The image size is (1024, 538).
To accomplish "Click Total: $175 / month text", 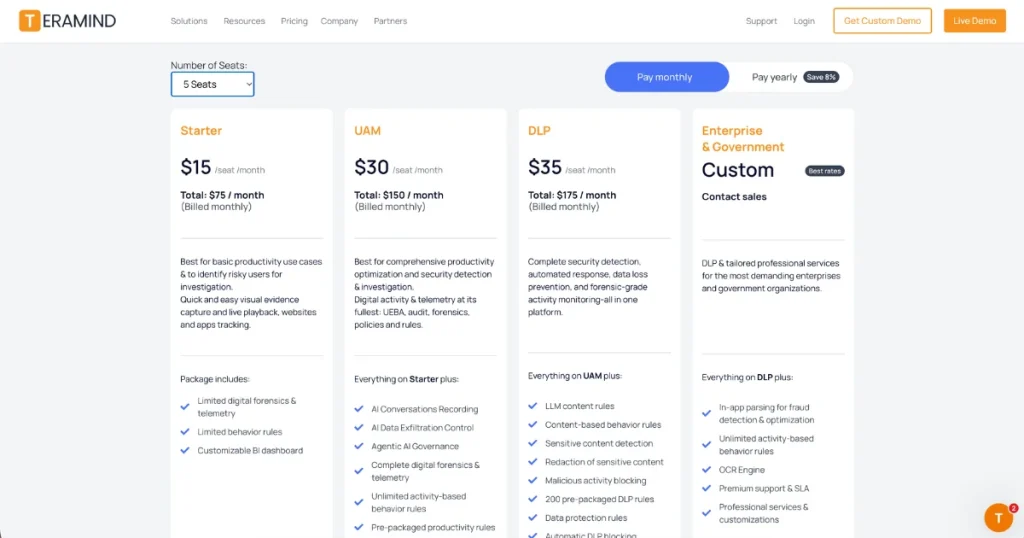I will click(571, 195).
